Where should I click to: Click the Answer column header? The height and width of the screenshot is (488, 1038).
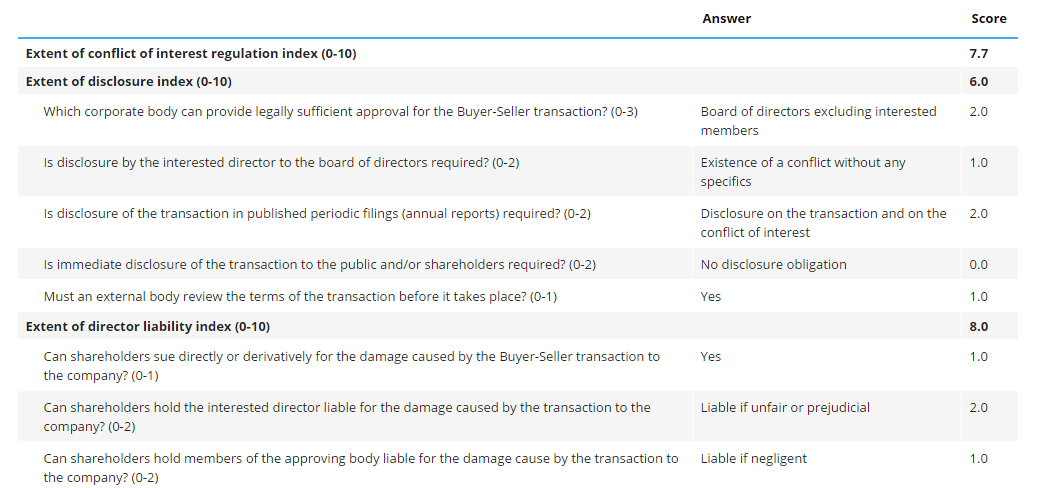[x=726, y=19]
